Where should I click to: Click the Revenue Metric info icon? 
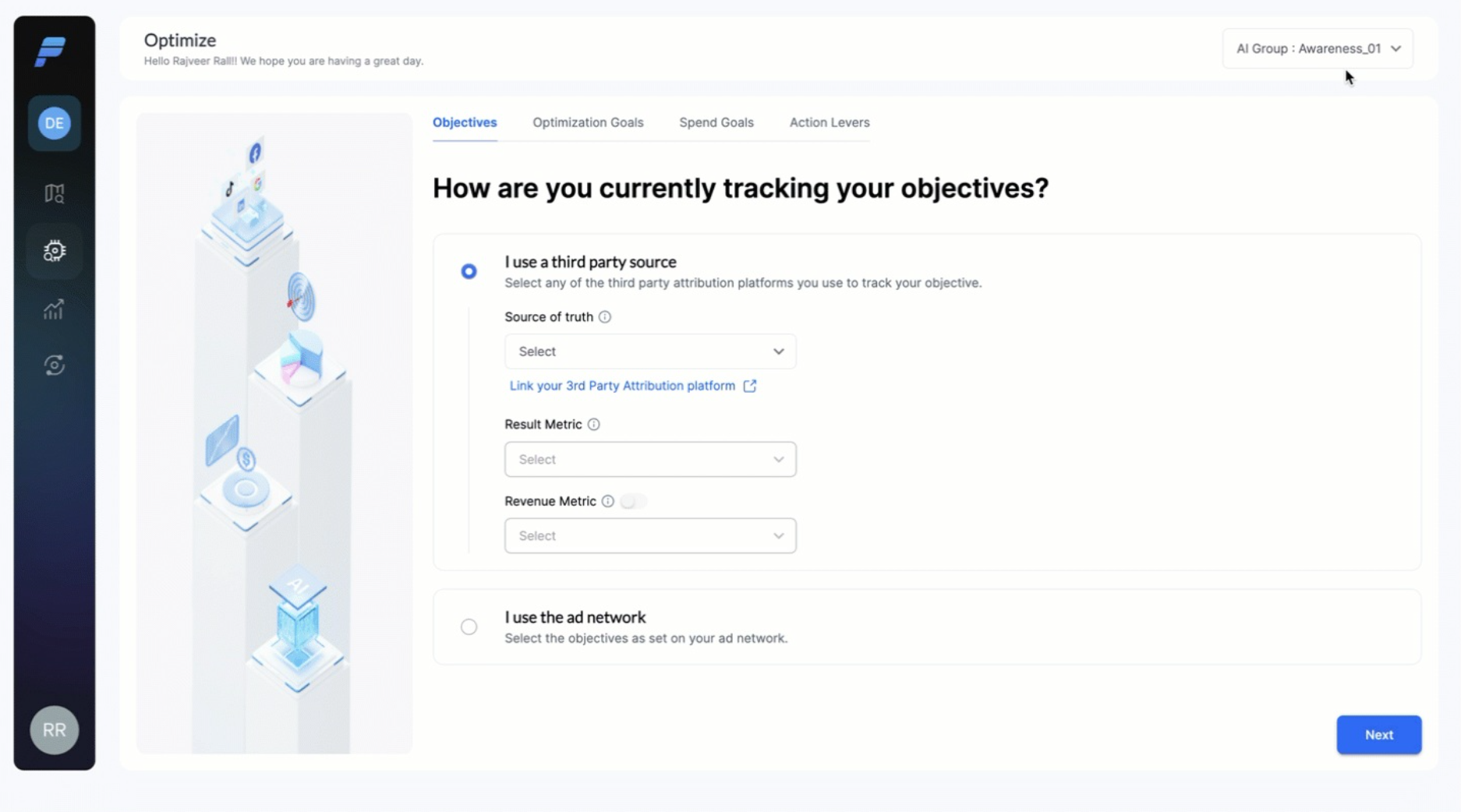click(x=608, y=501)
